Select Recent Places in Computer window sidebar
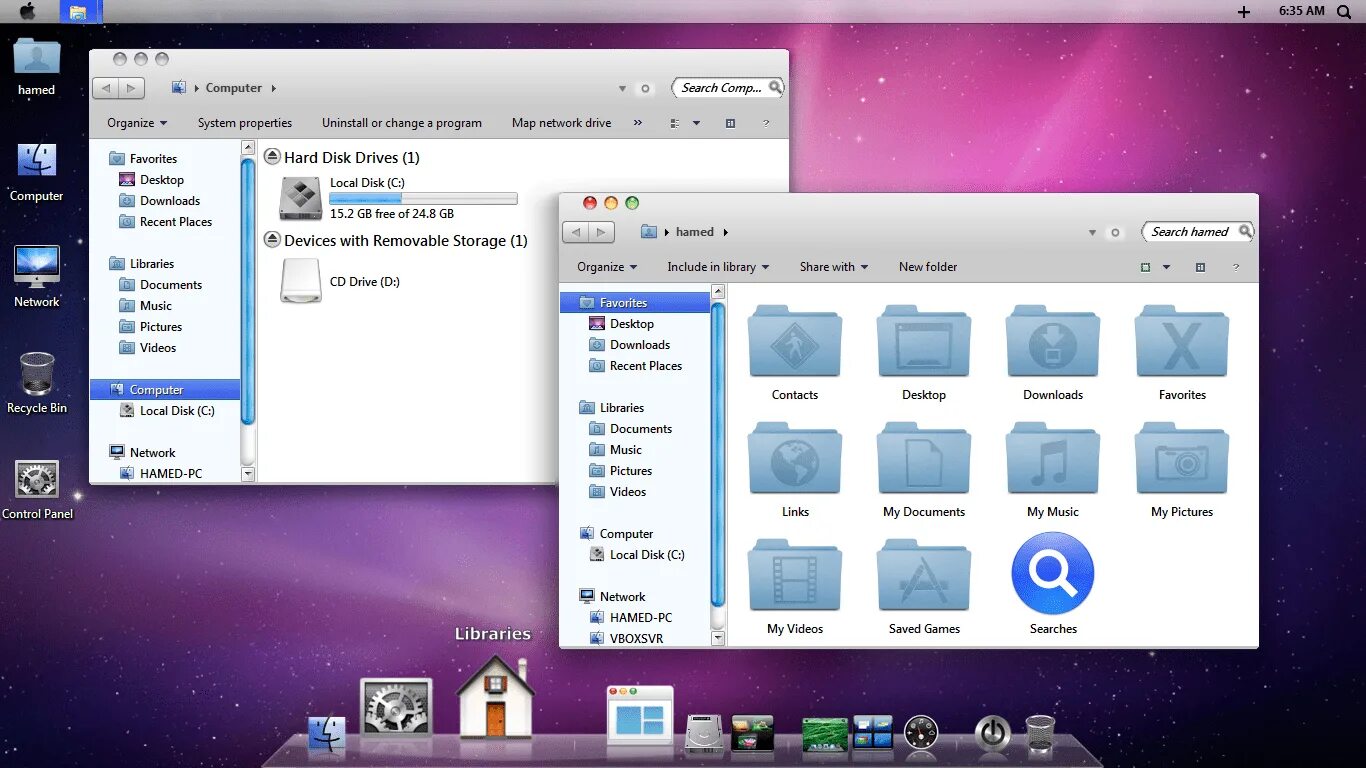This screenshot has width=1366, height=768. (x=176, y=222)
